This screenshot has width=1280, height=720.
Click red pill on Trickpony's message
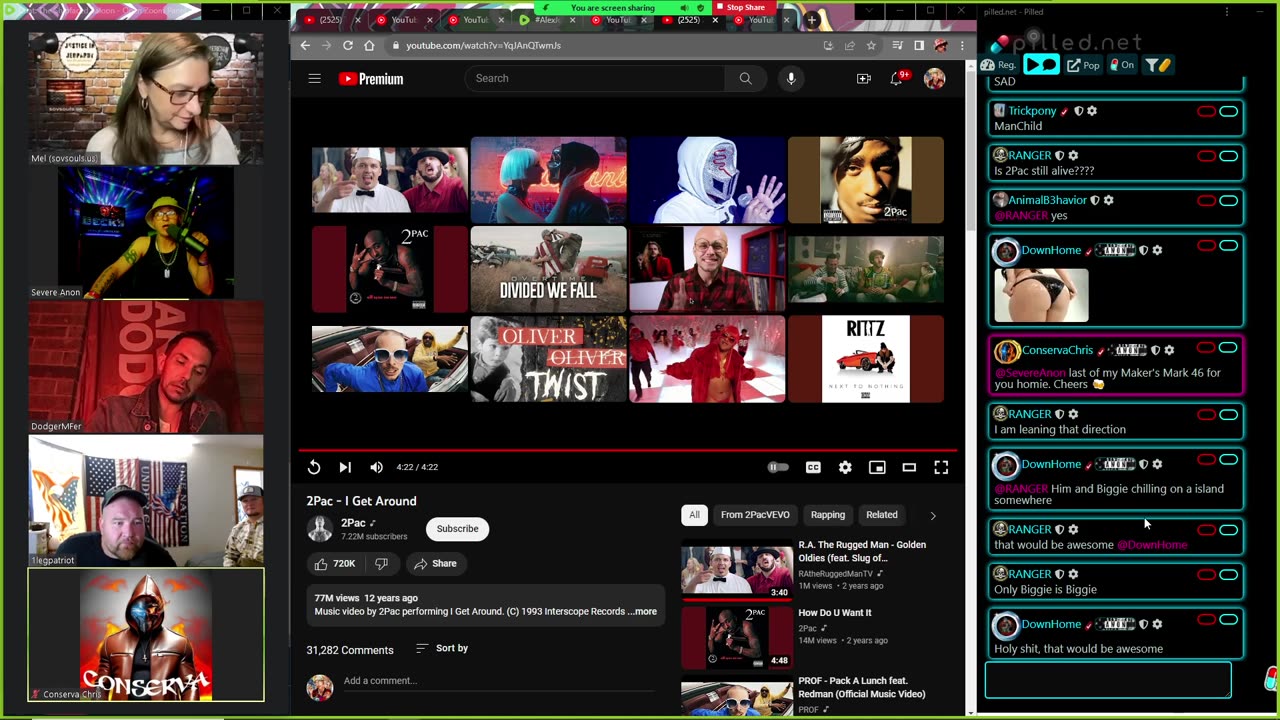(x=1206, y=111)
